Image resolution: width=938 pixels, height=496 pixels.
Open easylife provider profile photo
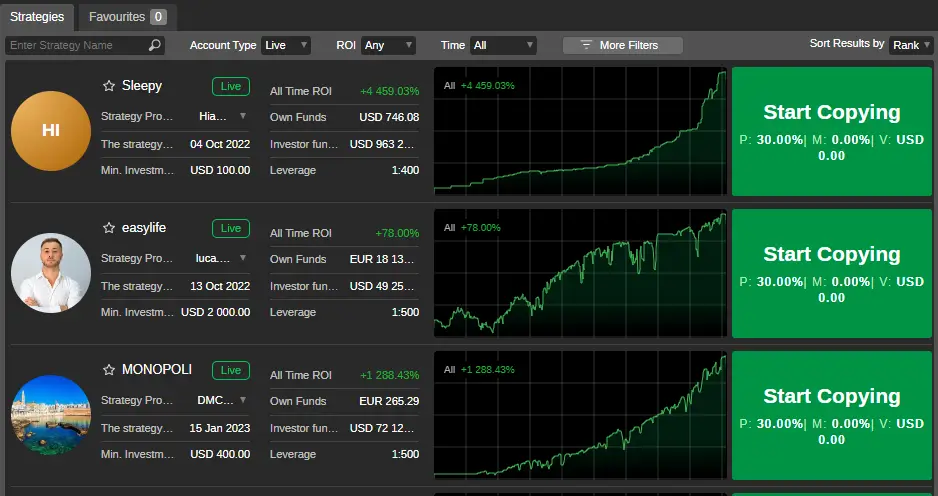pos(51,273)
